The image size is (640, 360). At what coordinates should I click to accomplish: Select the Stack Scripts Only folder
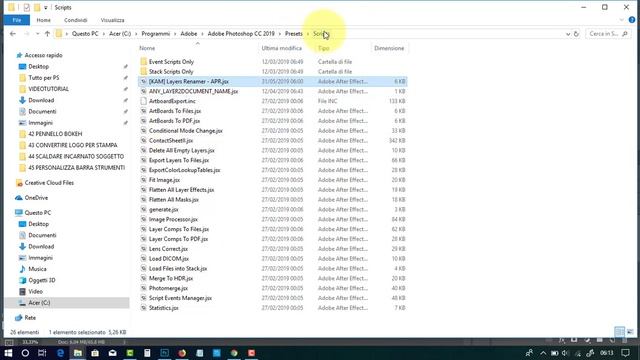click(171, 71)
